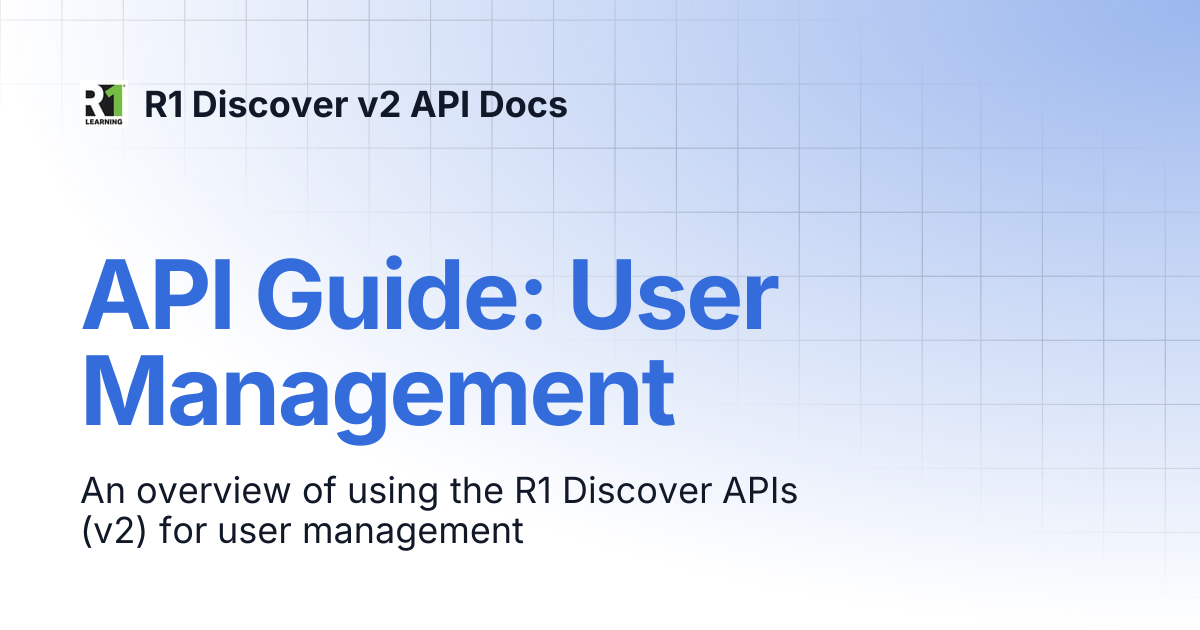Click the 'R1 Discover v2 API Docs' header
Viewport: 1200px width, 630px height.
click(356, 105)
